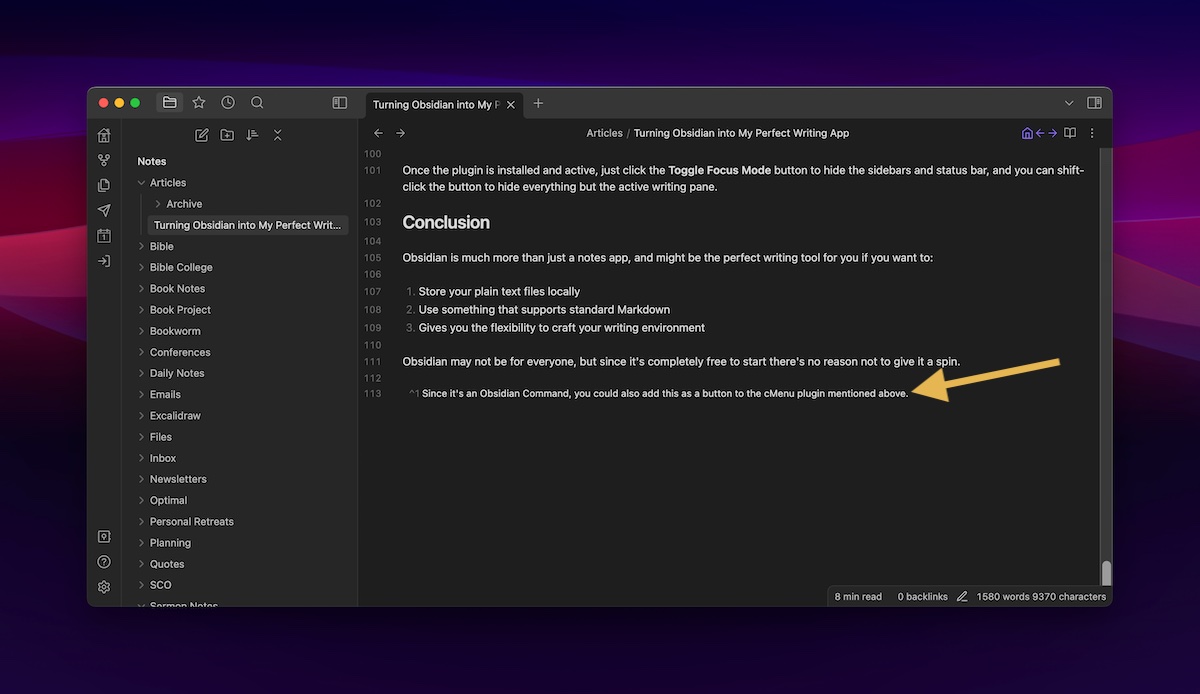Toggle the left sidebar
Image resolution: width=1200 pixels, height=694 pixels.
[340, 103]
